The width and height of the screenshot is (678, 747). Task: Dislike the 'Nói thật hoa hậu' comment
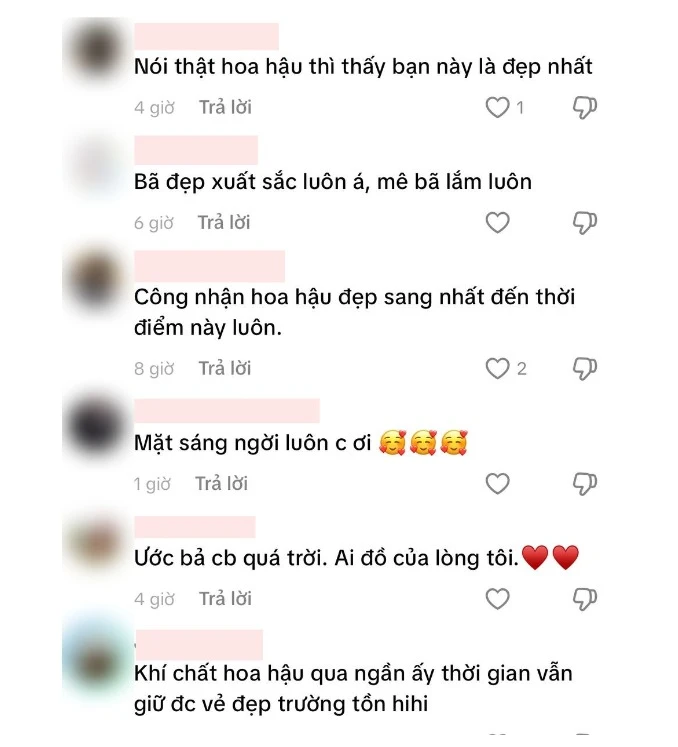tap(585, 107)
